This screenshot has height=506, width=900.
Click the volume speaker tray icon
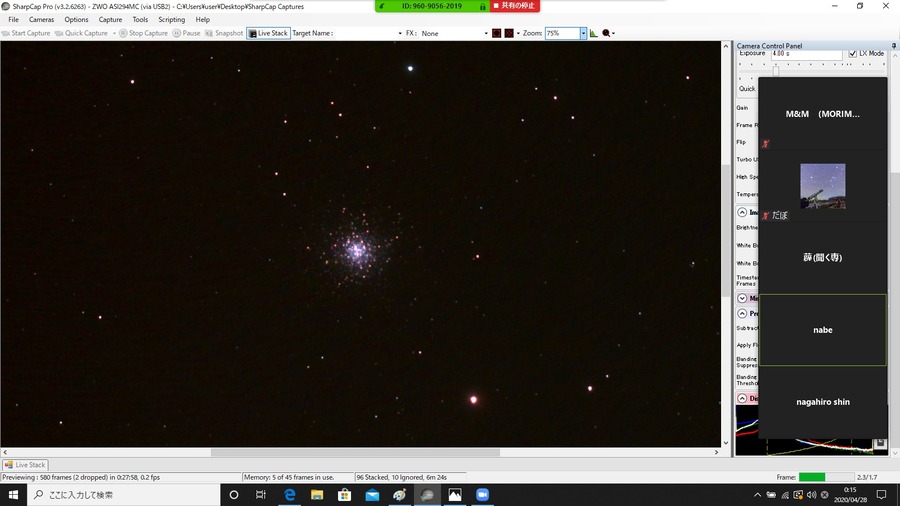tap(811, 495)
